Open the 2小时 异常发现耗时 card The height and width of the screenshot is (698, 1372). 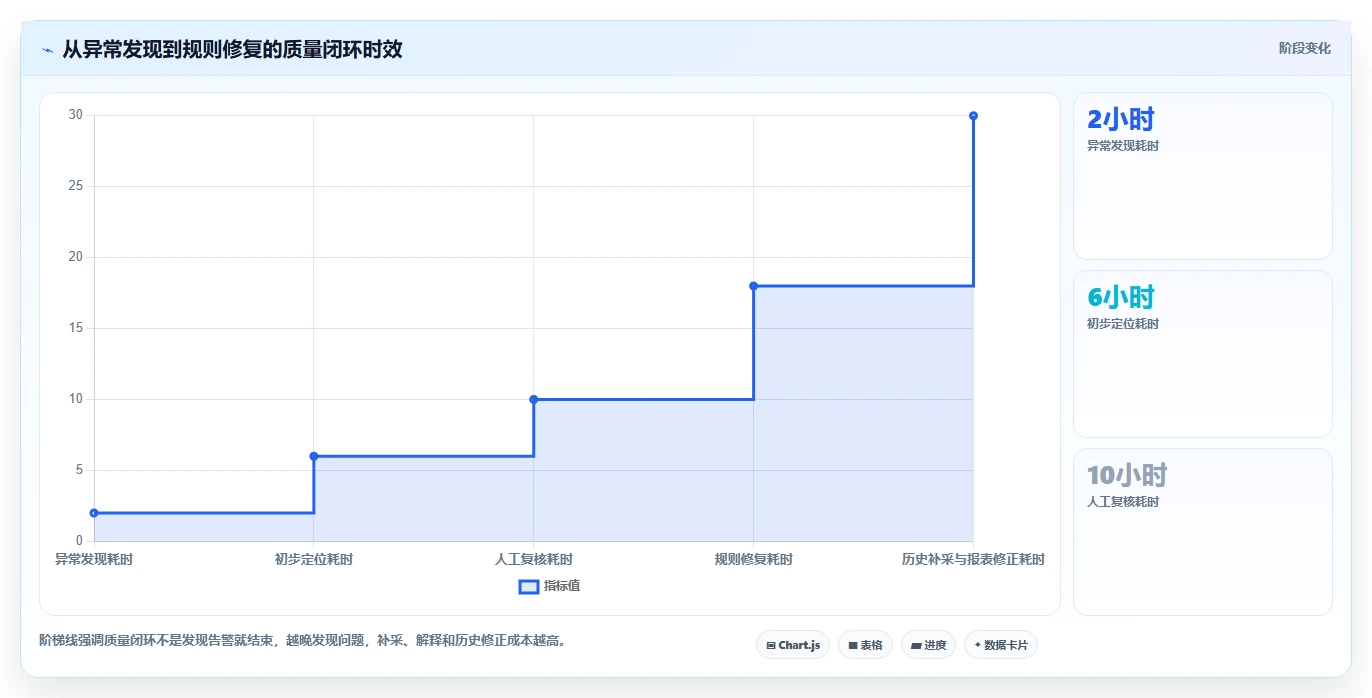tap(1202, 176)
